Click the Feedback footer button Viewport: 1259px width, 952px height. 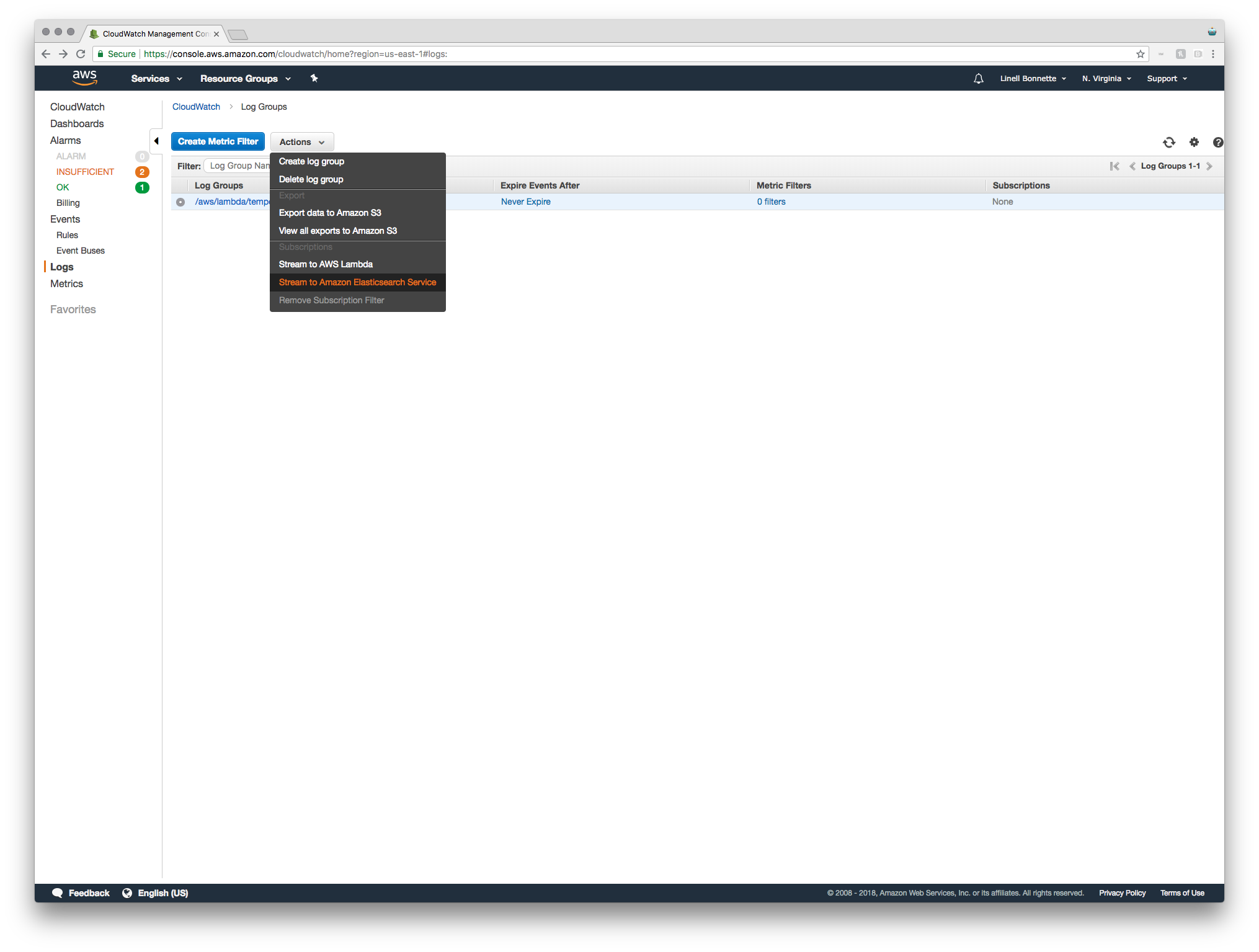[81, 893]
